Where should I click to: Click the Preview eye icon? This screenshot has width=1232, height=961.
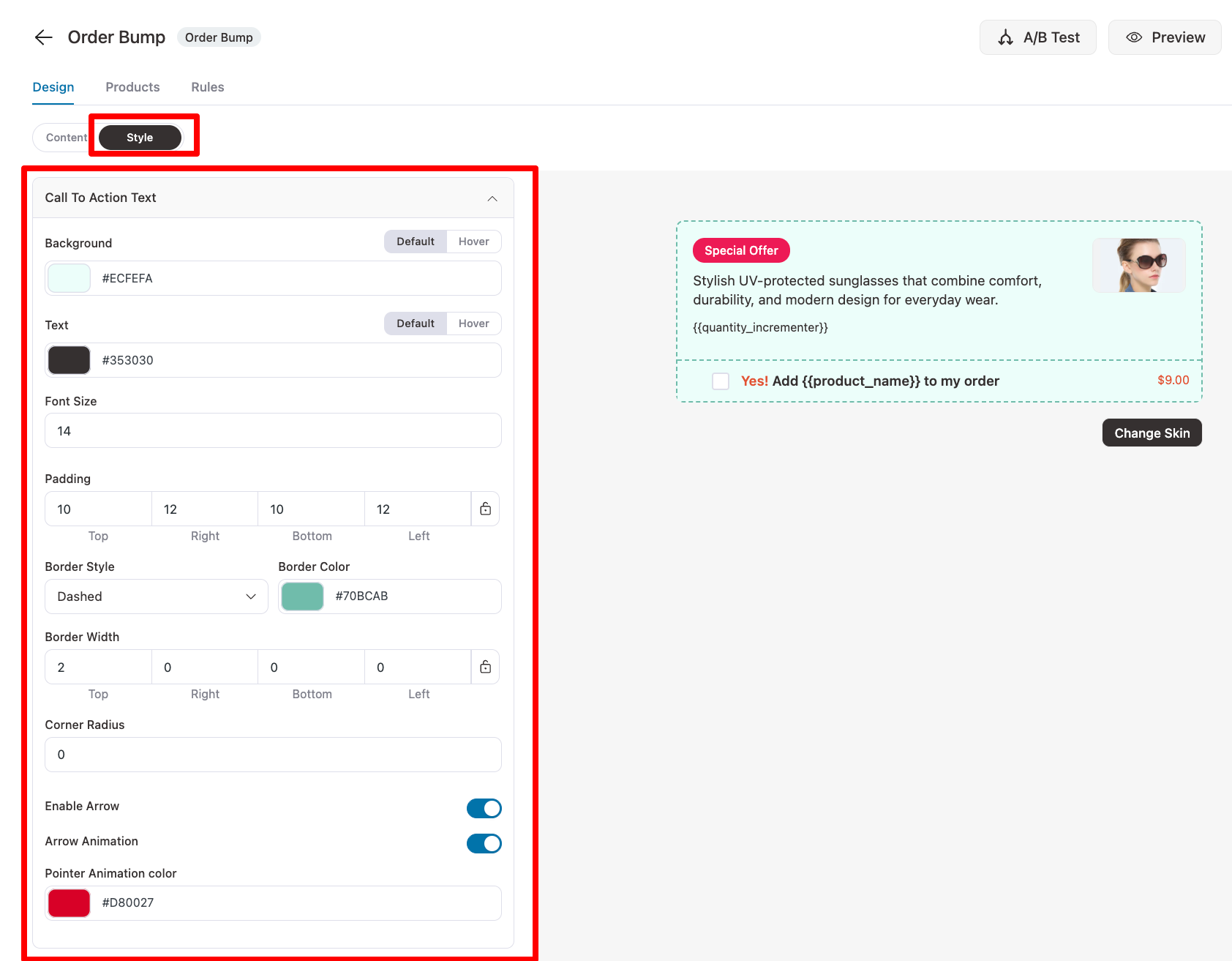[1133, 37]
